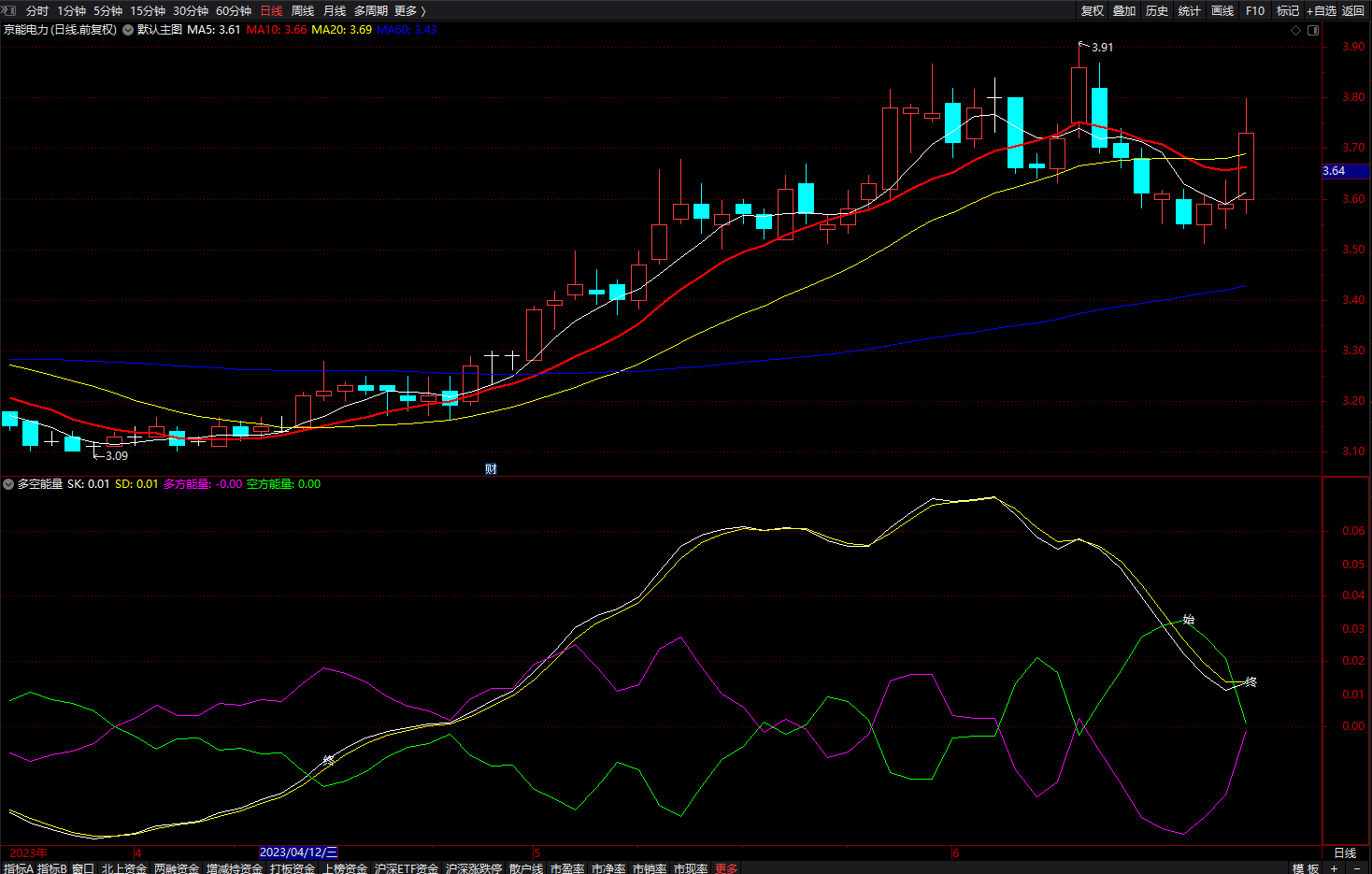Open 市净率 indicator
Image resolution: width=1372 pixels, height=874 pixels.
tap(608, 868)
